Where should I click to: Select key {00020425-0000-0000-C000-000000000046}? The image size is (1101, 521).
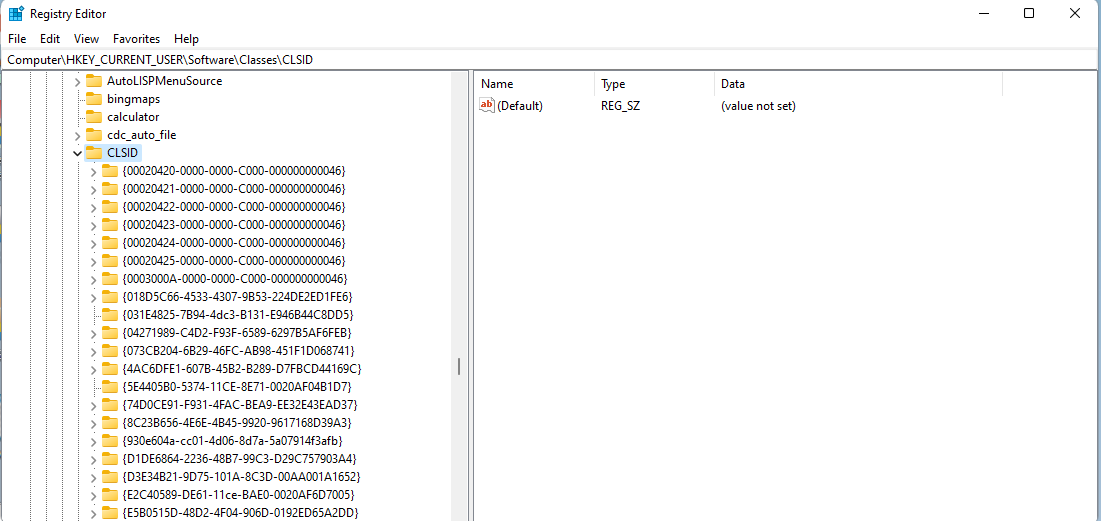(x=234, y=261)
